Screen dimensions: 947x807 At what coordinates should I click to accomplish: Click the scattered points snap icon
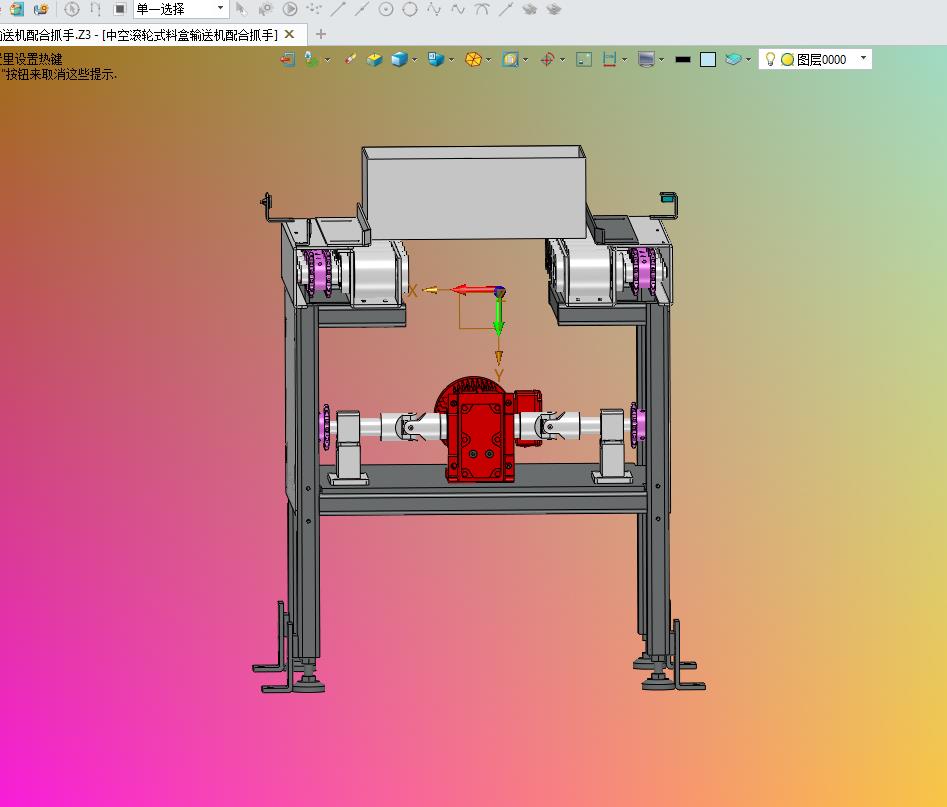tap(314, 9)
